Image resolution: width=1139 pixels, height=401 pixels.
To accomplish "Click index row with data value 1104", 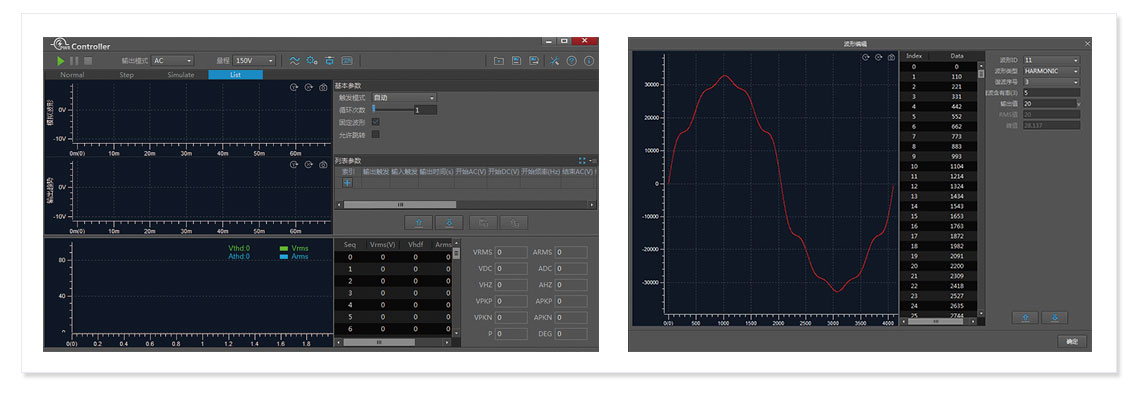I will 941,166.
